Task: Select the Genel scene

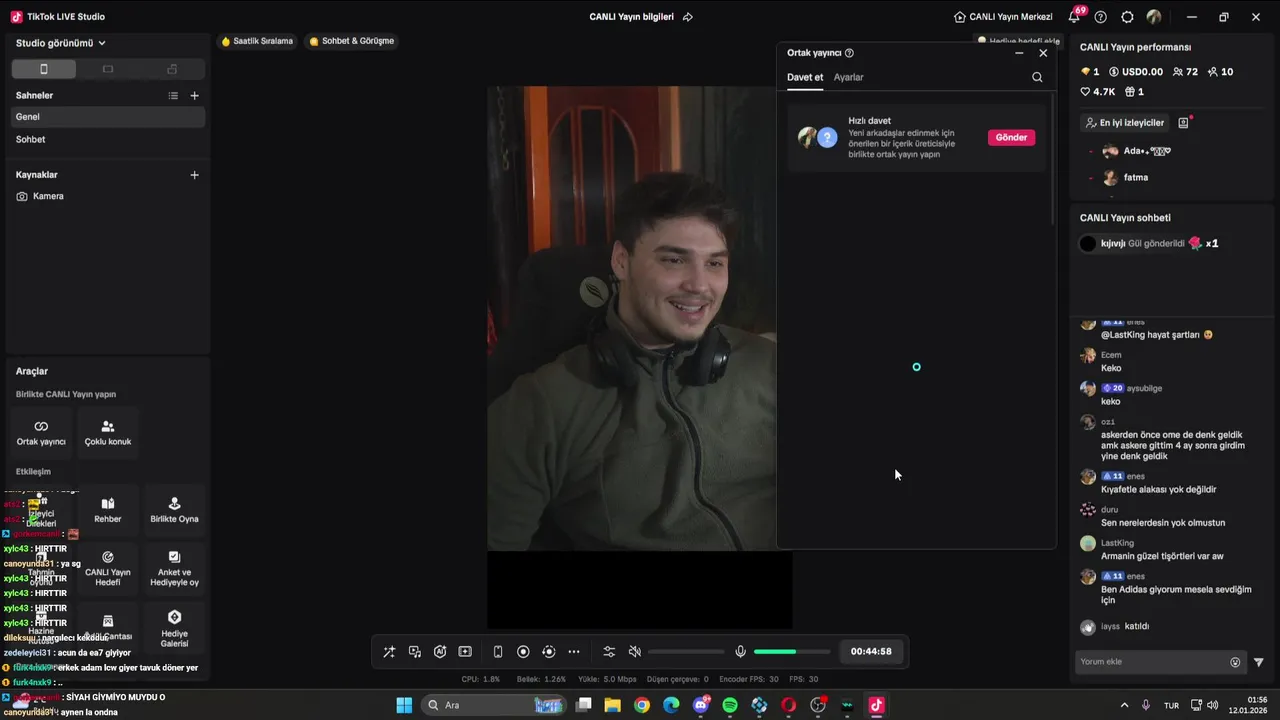Action: (x=108, y=117)
